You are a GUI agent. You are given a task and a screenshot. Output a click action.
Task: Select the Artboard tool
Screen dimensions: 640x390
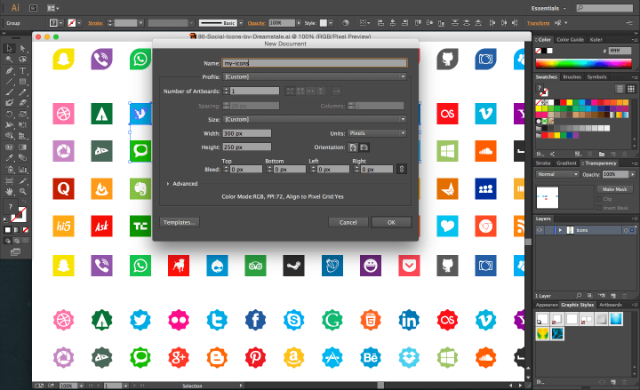click(9, 180)
